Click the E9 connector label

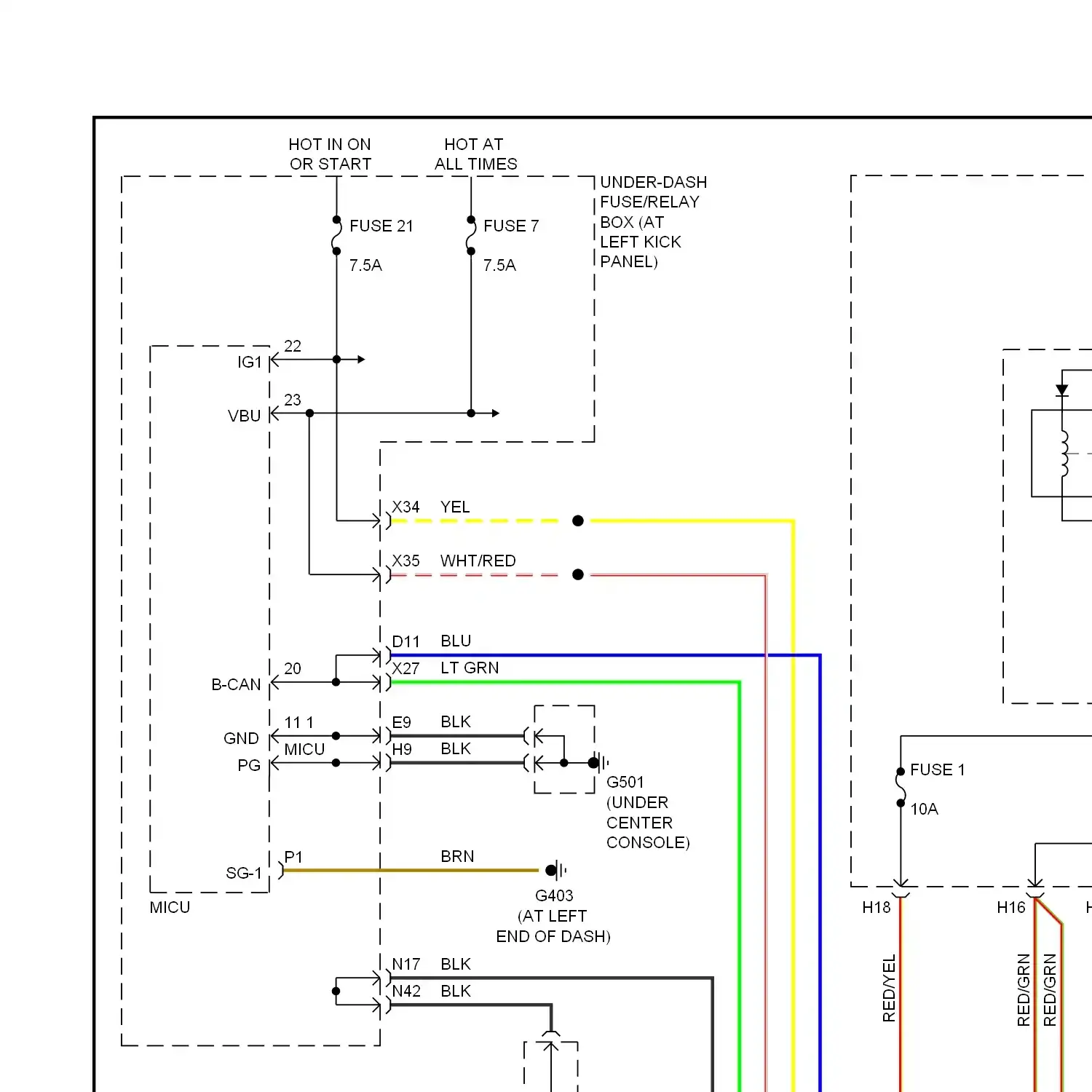[x=401, y=722]
